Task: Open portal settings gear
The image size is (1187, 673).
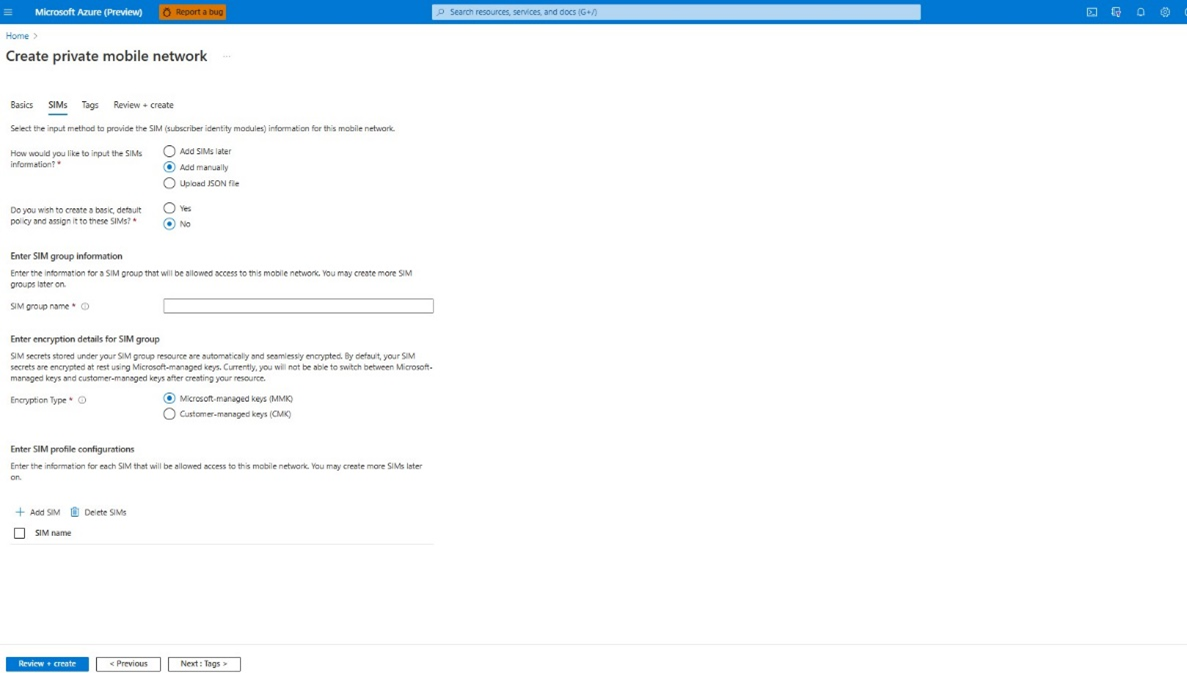Action: [x=1165, y=12]
